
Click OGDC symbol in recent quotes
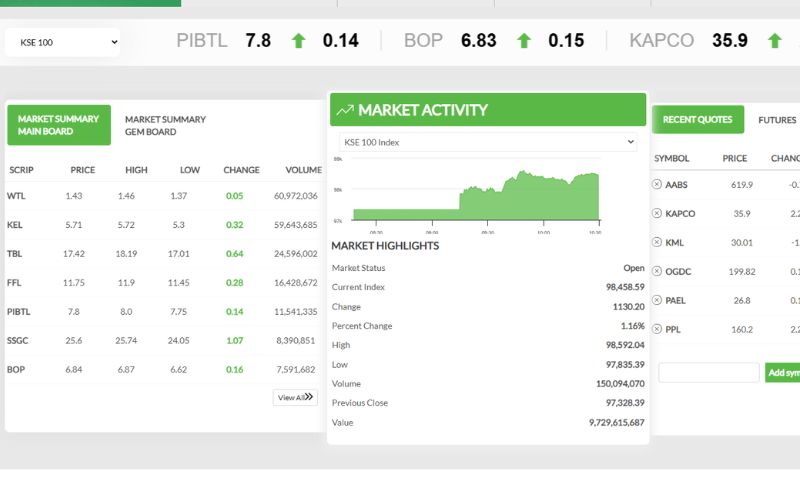coord(678,272)
